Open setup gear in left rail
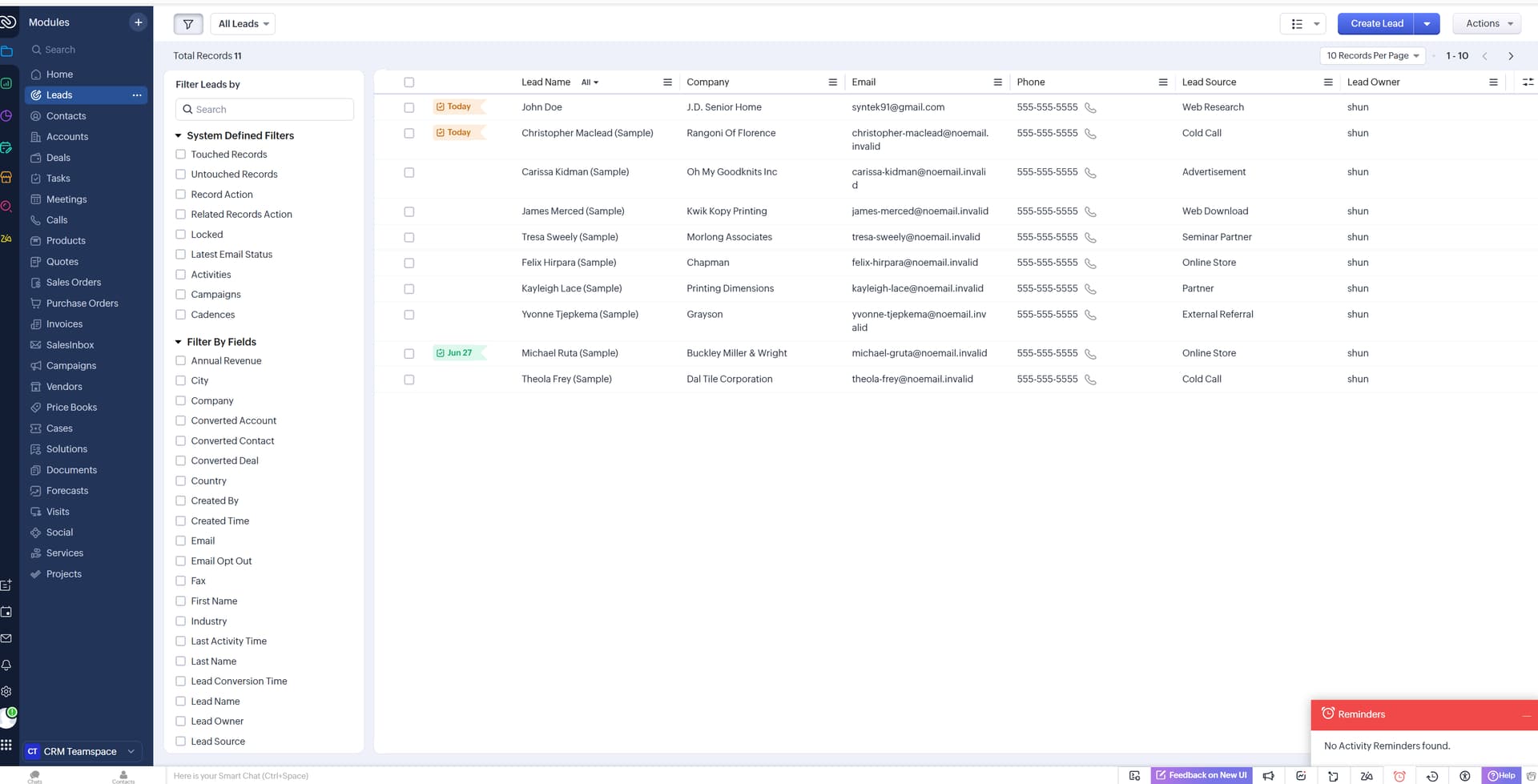Screen dimensions: 1538x784 [6, 691]
